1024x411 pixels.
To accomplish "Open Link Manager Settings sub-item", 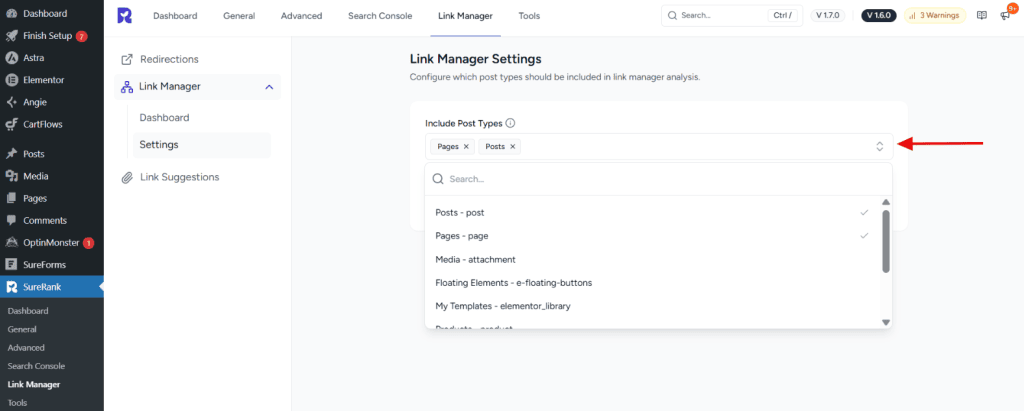I will [201, 145].
